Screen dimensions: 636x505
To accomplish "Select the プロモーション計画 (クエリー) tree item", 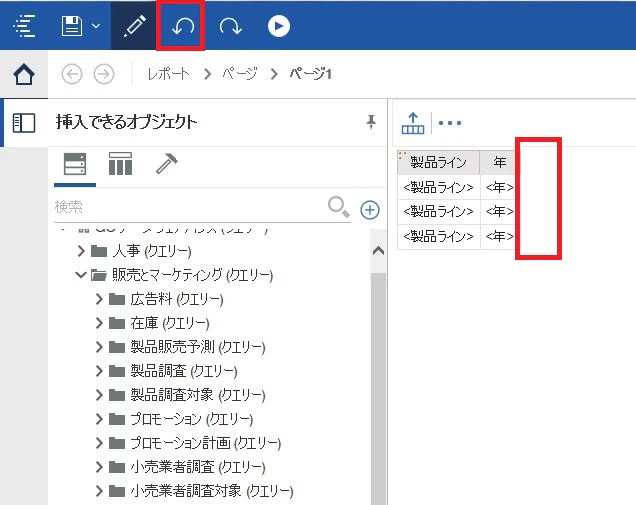I will point(206,443).
